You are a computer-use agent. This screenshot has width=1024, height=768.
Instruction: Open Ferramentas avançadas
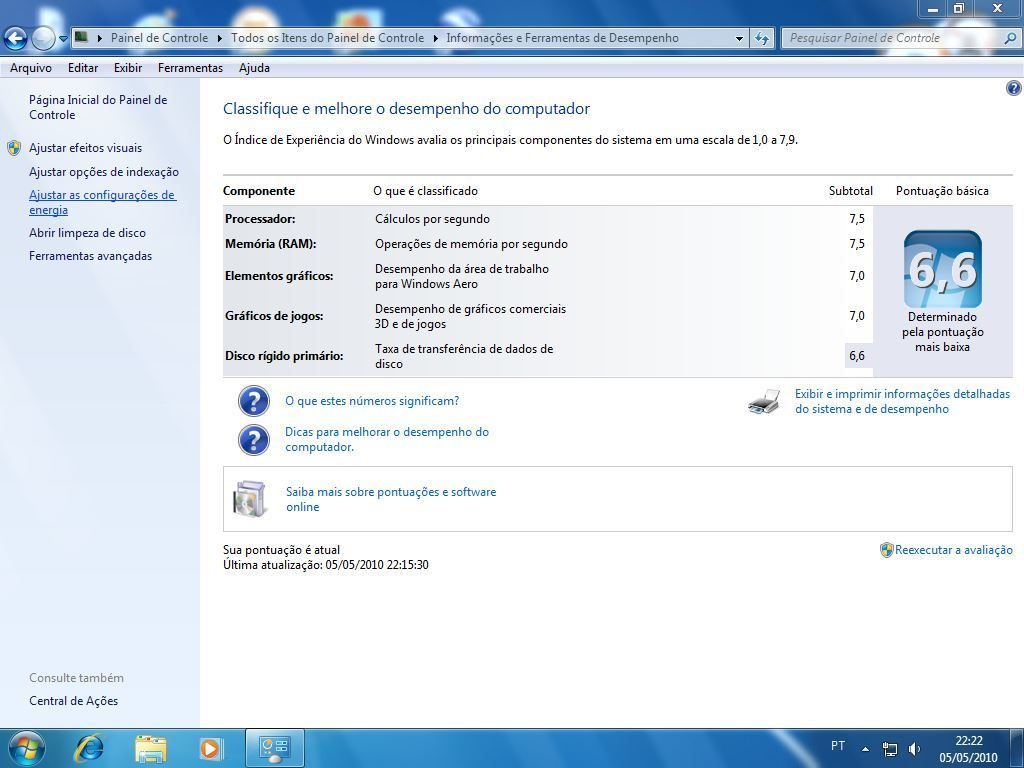(90, 256)
